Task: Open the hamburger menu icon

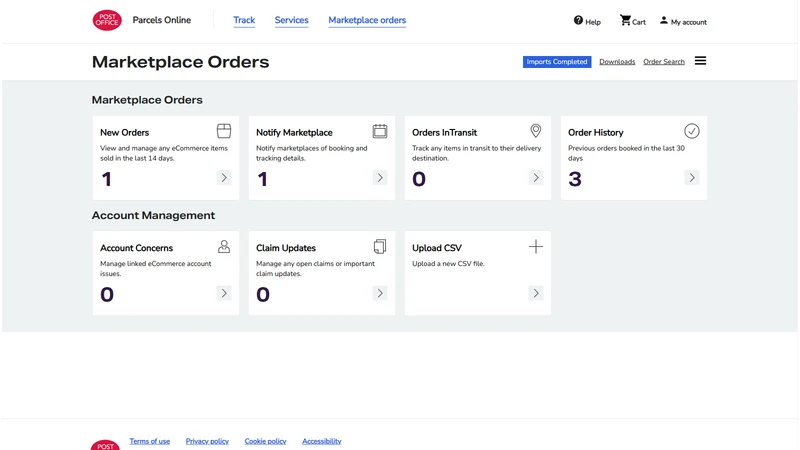Action: click(x=701, y=61)
